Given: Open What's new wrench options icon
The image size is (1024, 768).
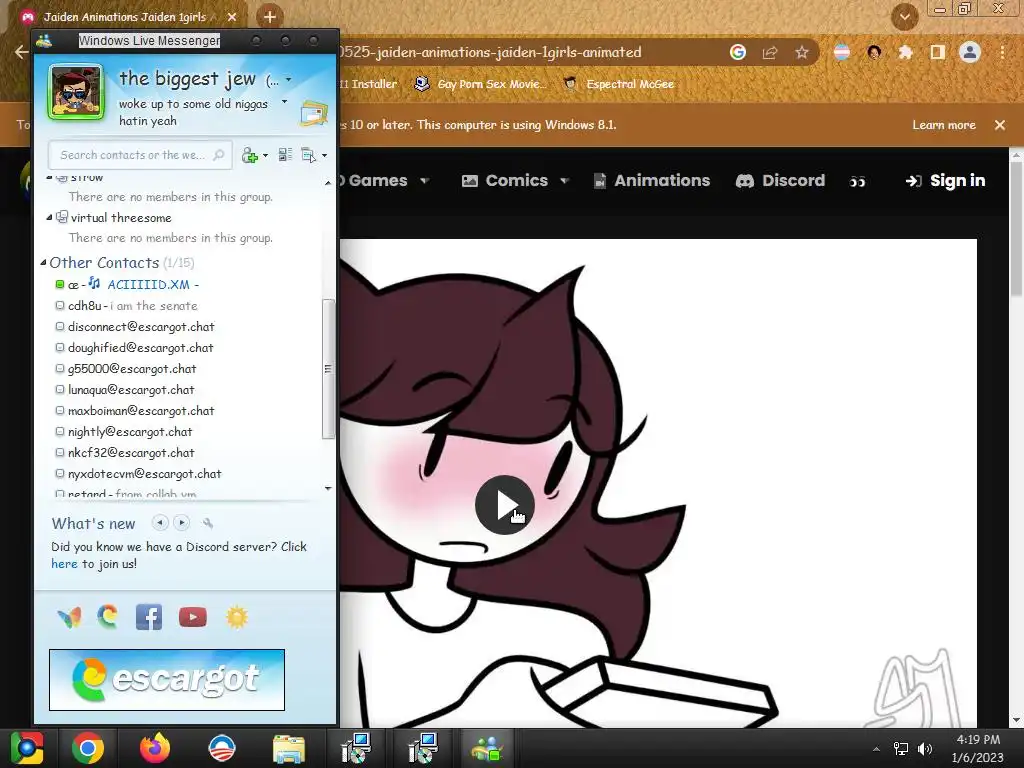Looking at the screenshot, I should [208, 523].
